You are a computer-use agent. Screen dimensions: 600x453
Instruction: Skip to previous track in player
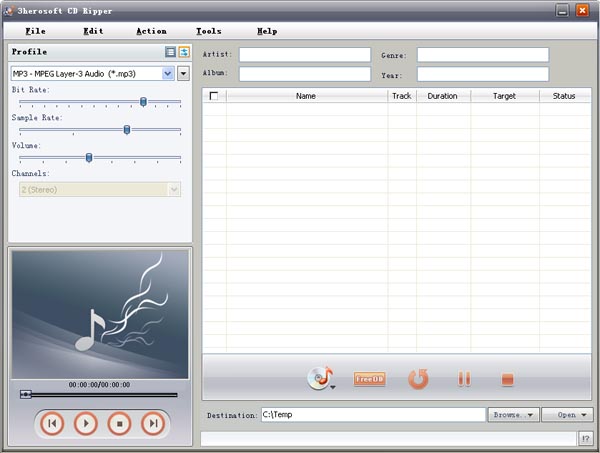(52, 424)
